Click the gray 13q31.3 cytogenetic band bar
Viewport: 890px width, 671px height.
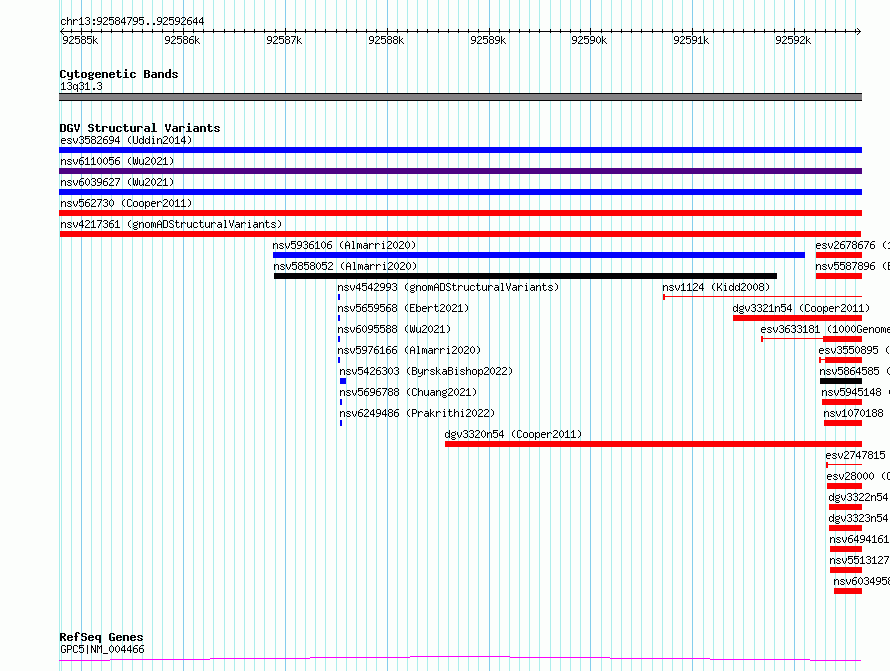460,97
